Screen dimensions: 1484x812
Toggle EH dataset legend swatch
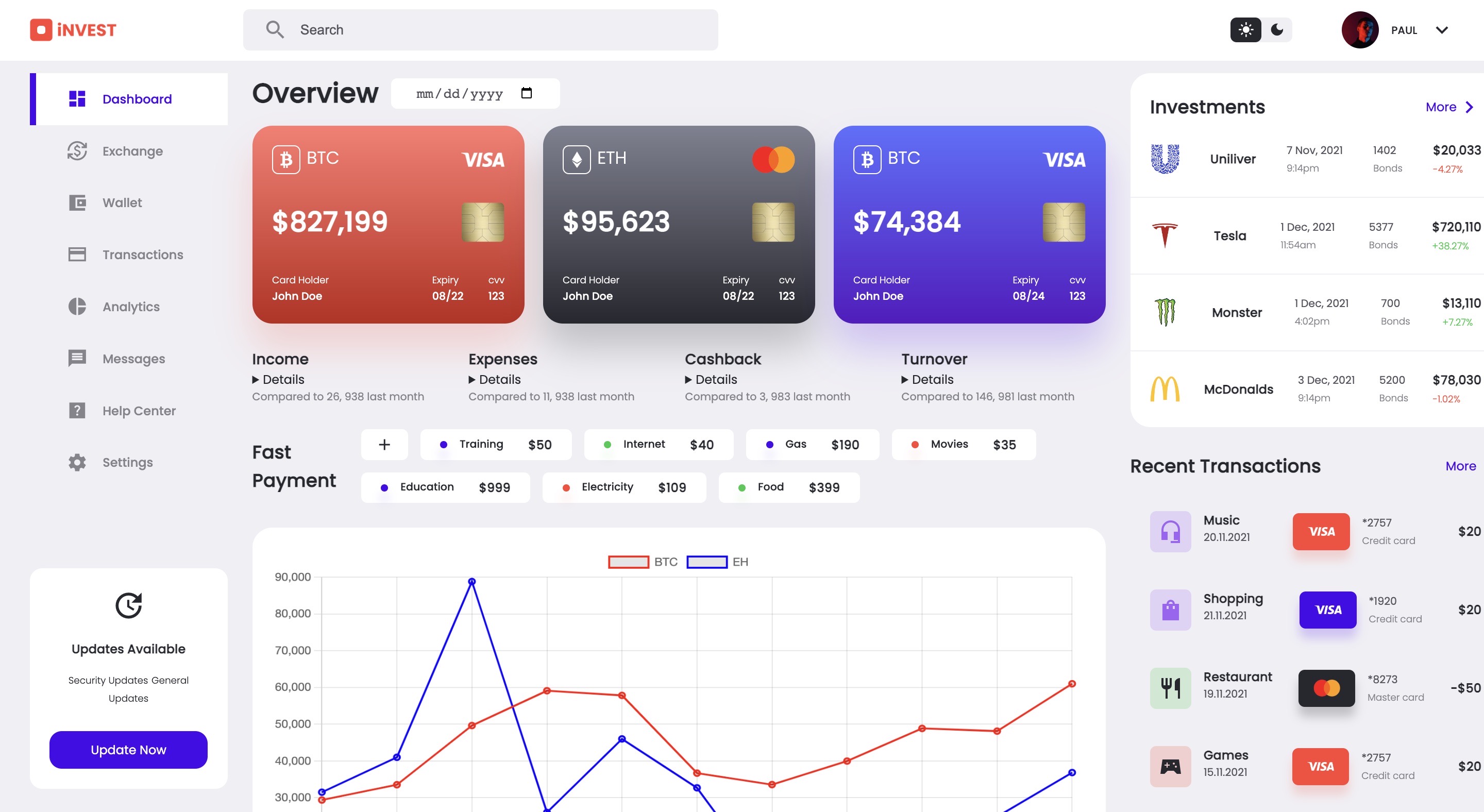click(707, 562)
